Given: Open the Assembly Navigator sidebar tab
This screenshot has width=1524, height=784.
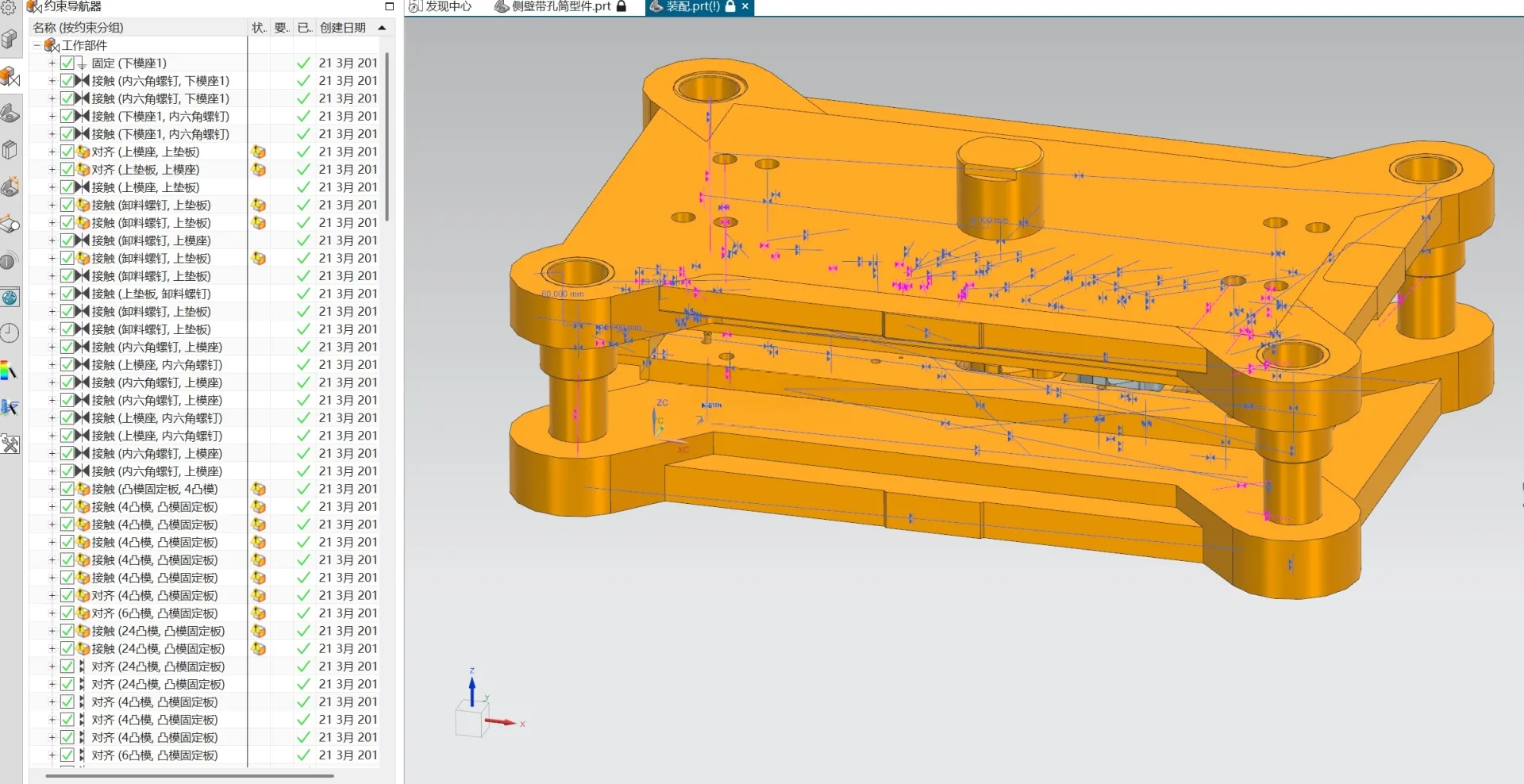Looking at the screenshot, I should pyautogui.click(x=10, y=40).
